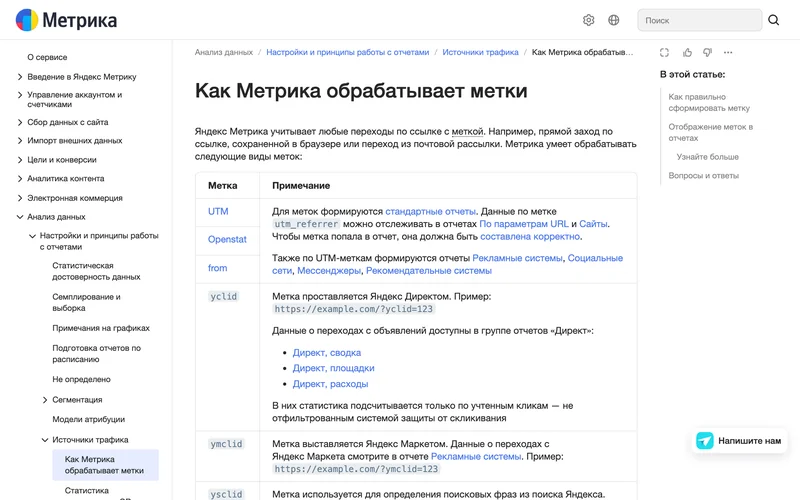The height and width of the screenshot is (500, 800).
Task: Click Анализ данных breadcrumb
Action: (223, 52)
